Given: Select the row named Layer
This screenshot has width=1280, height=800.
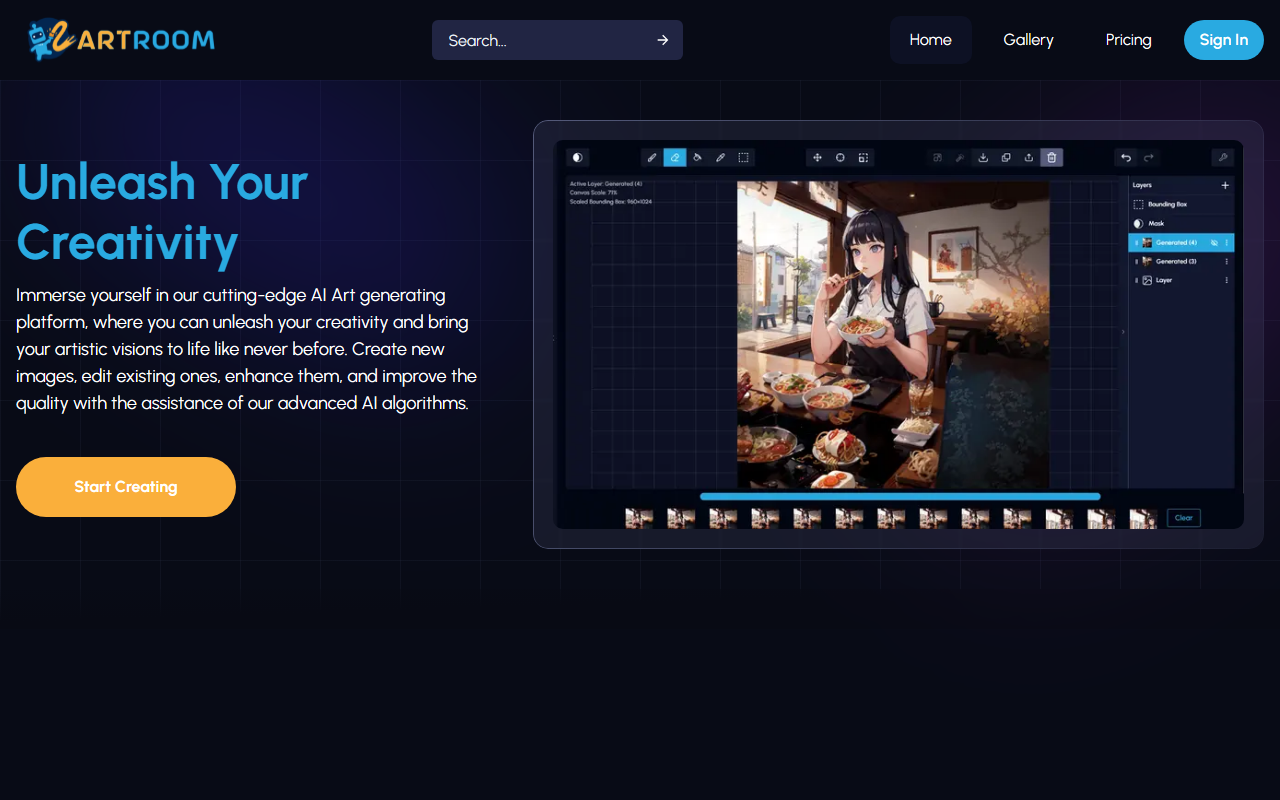Looking at the screenshot, I should 1181,280.
